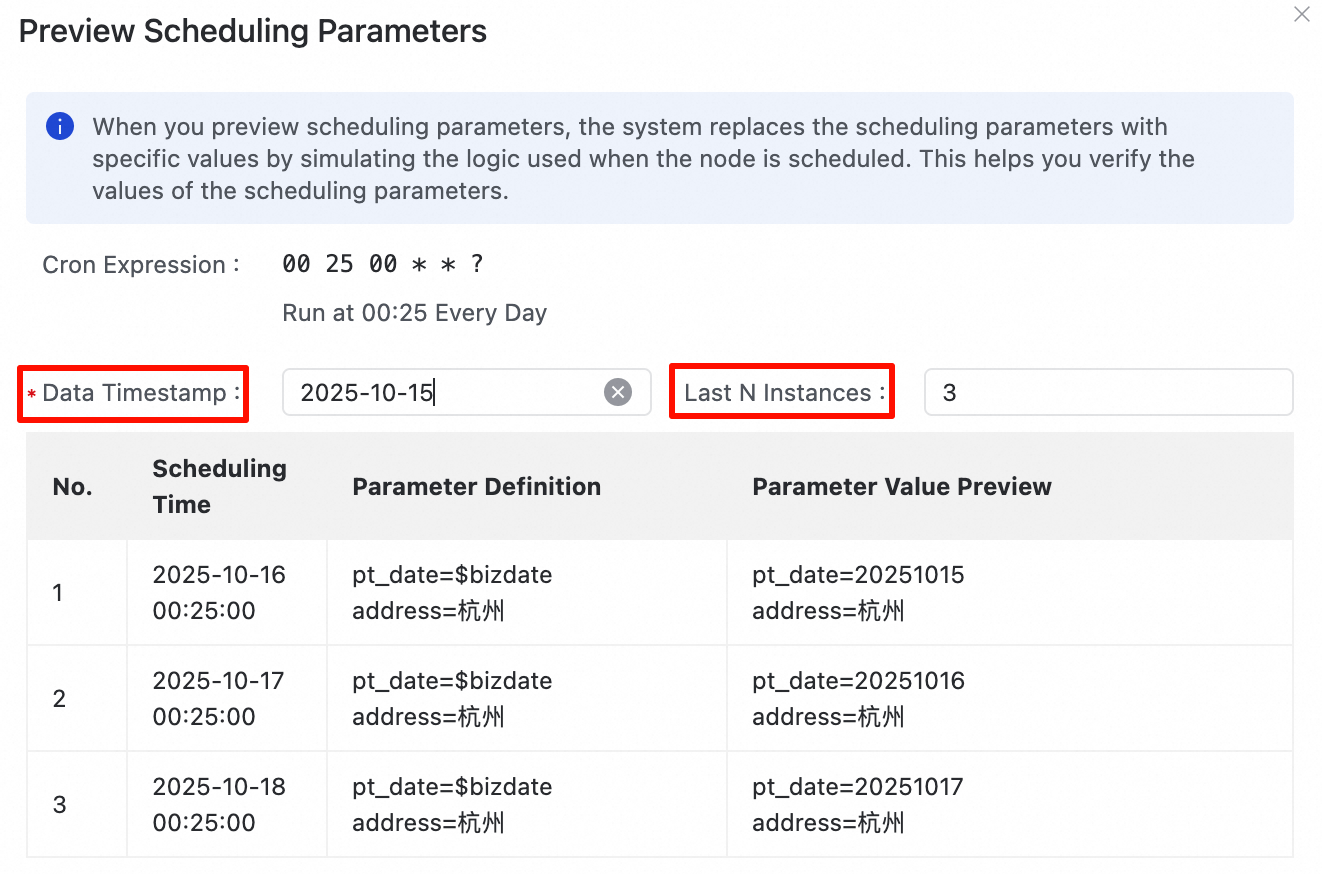Screen dimensions: 1322x874
Task: Click the Parameter Value Preview column header
Action: point(901,487)
